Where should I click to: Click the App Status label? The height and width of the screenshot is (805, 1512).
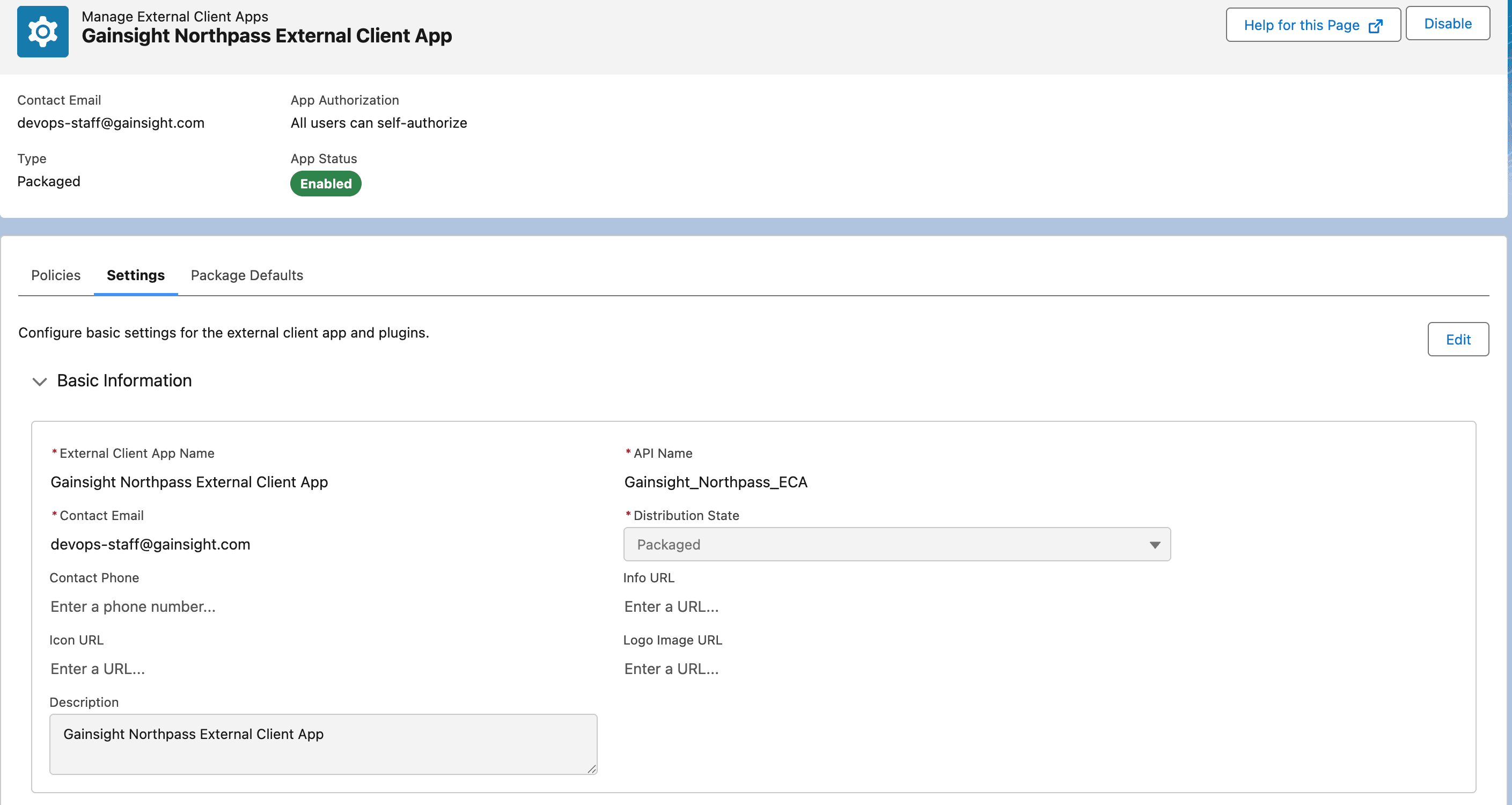(x=324, y=159)
